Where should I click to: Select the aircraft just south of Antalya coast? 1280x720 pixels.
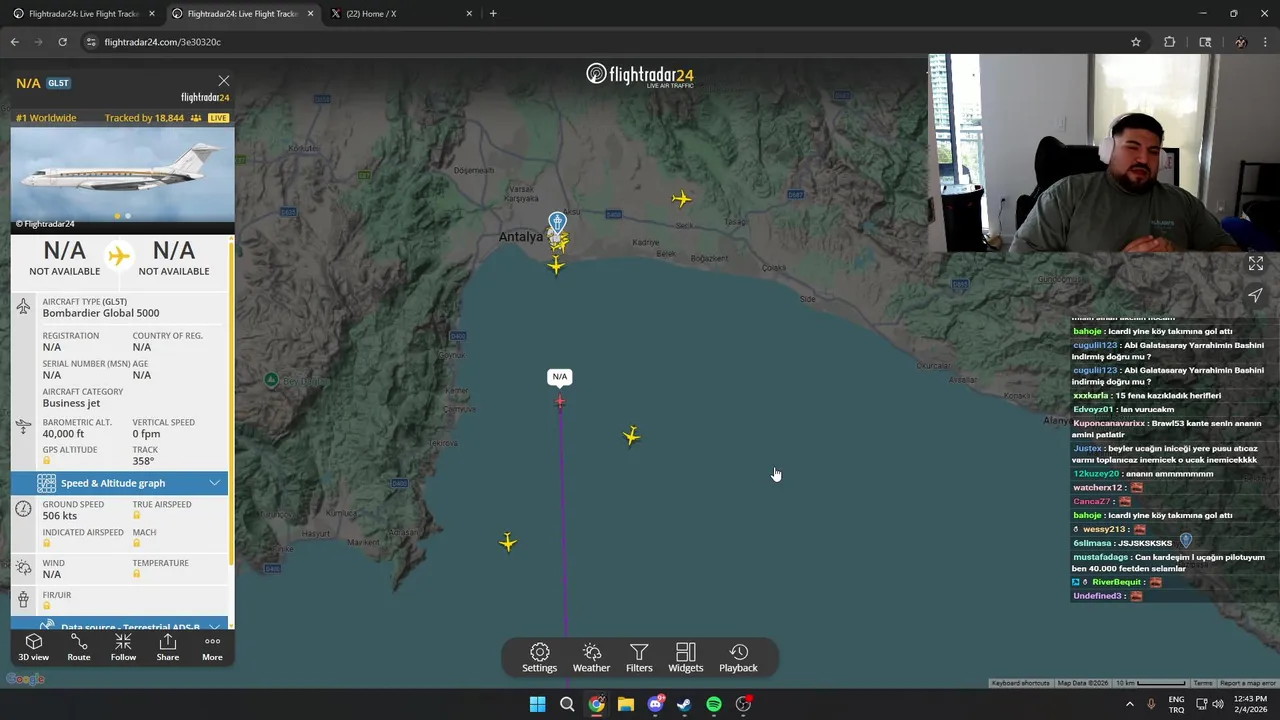click(x=556, y=265)
